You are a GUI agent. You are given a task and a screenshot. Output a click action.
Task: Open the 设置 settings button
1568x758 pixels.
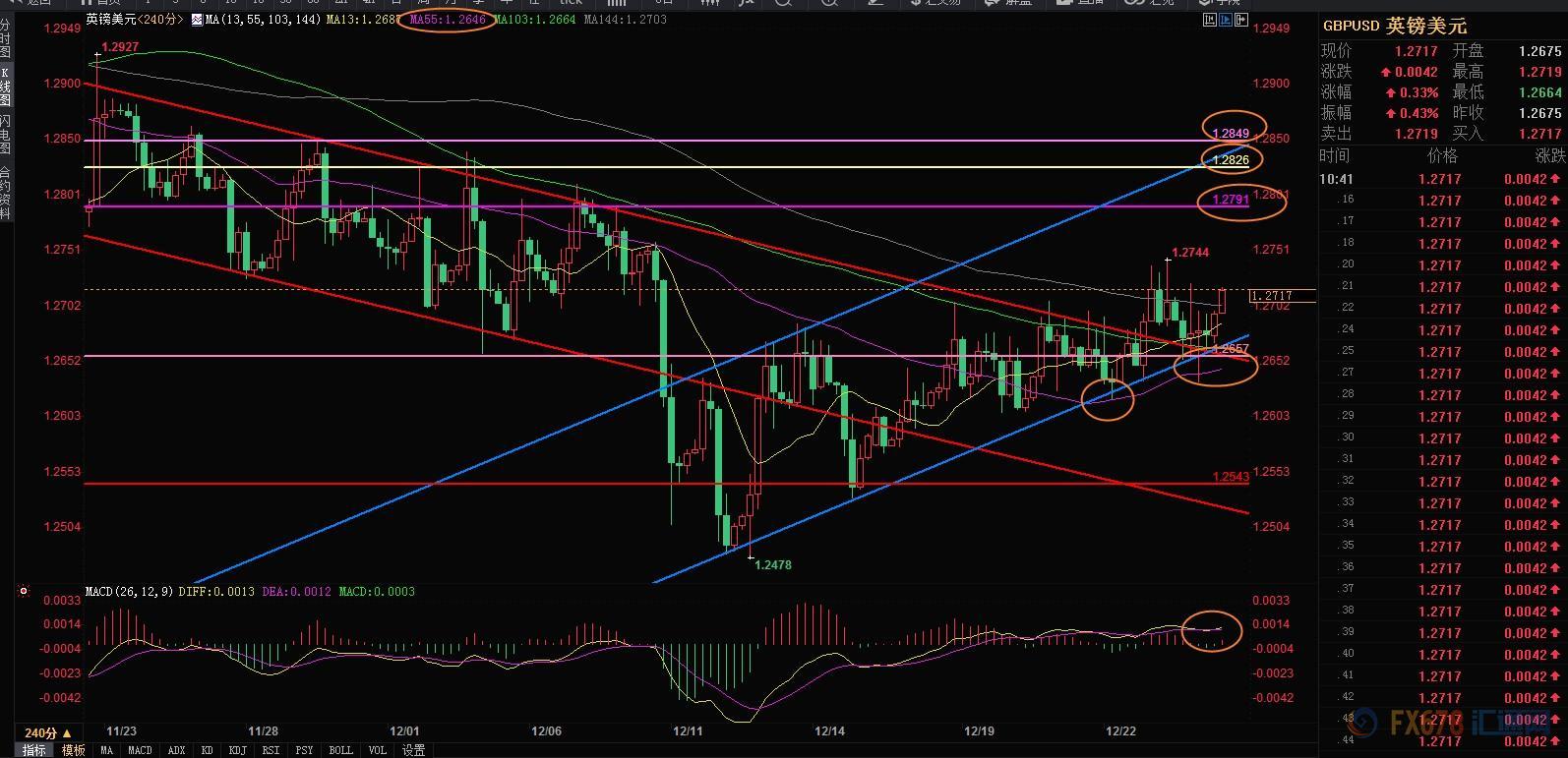pyautogui.click(x=414, y=750)
